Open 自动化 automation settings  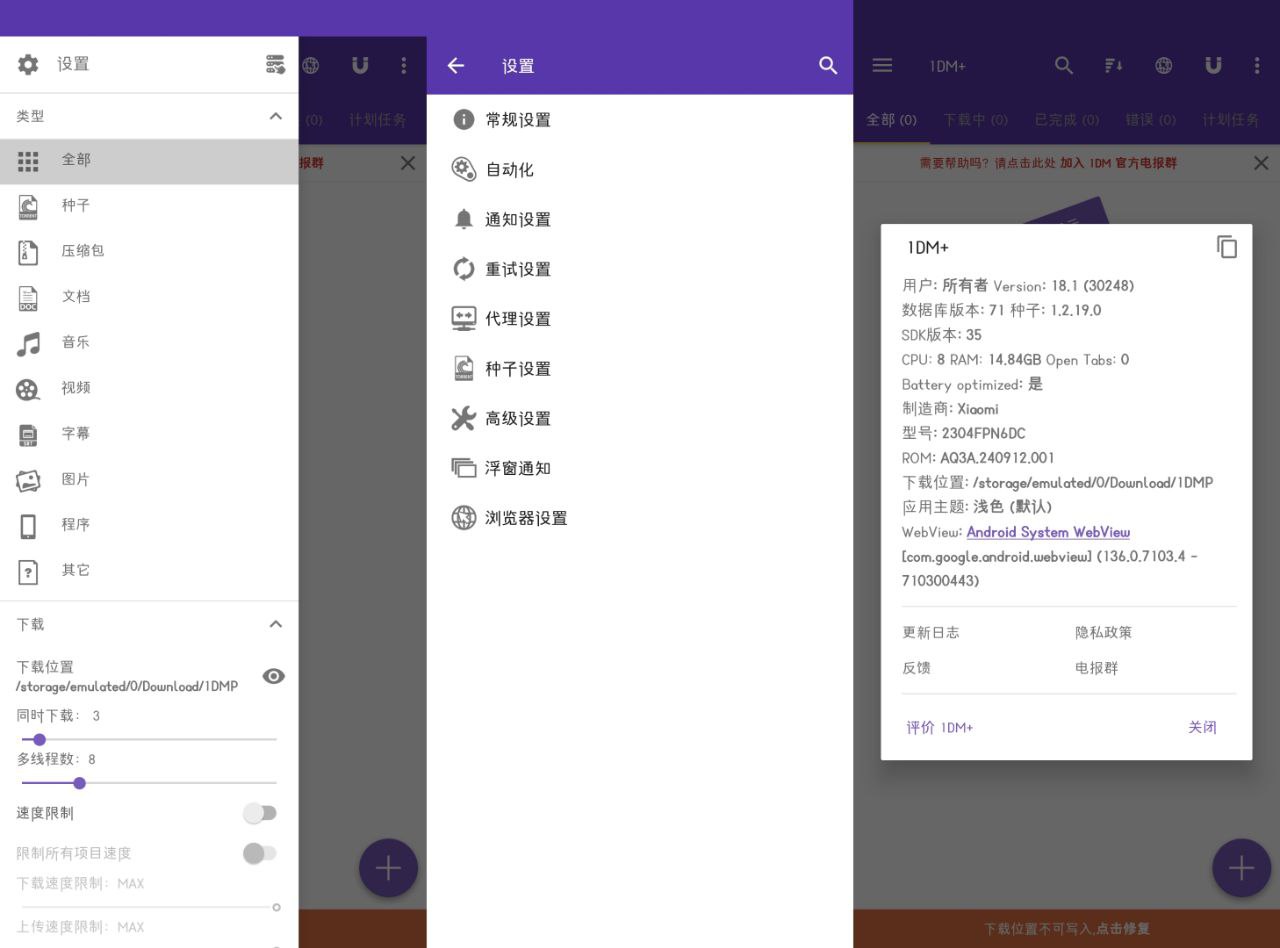pyautogui.click(x=640, y=170)
